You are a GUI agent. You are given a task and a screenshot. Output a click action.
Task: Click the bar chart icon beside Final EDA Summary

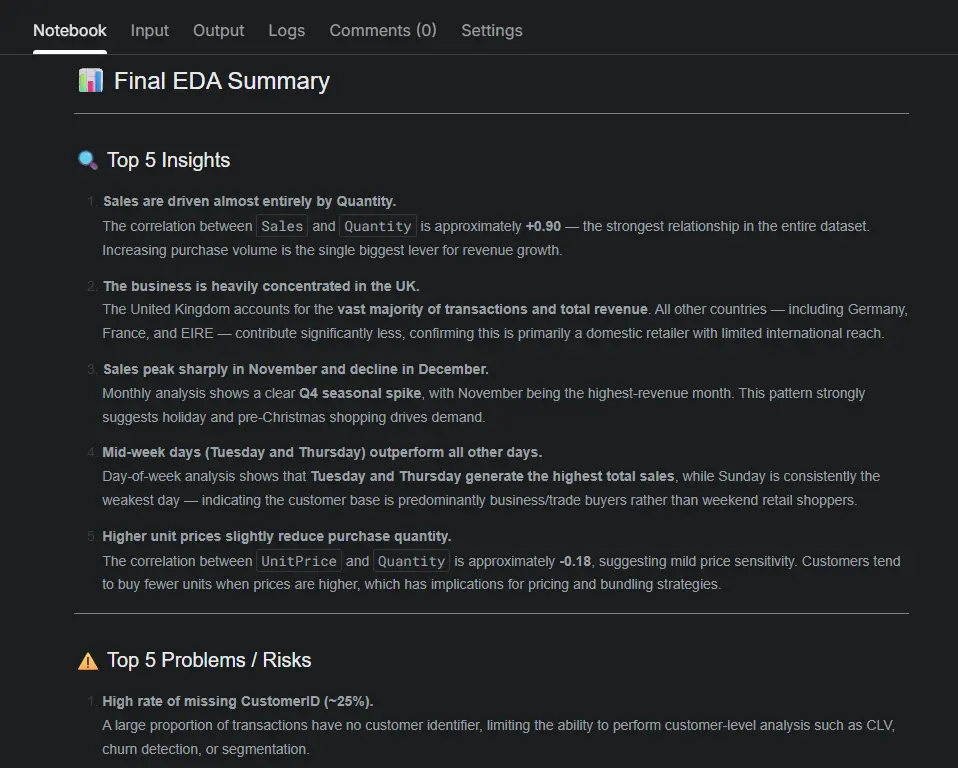point(90,81)
